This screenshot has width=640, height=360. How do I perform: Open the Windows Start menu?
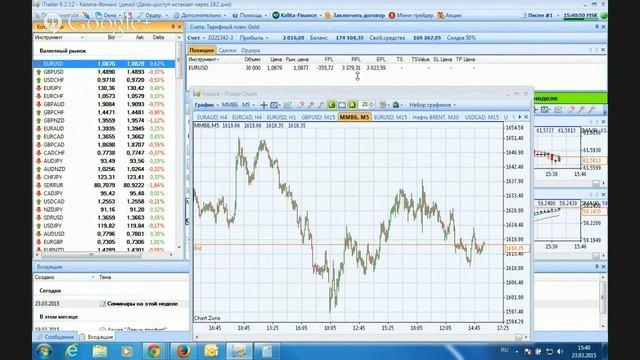point(44,351)
